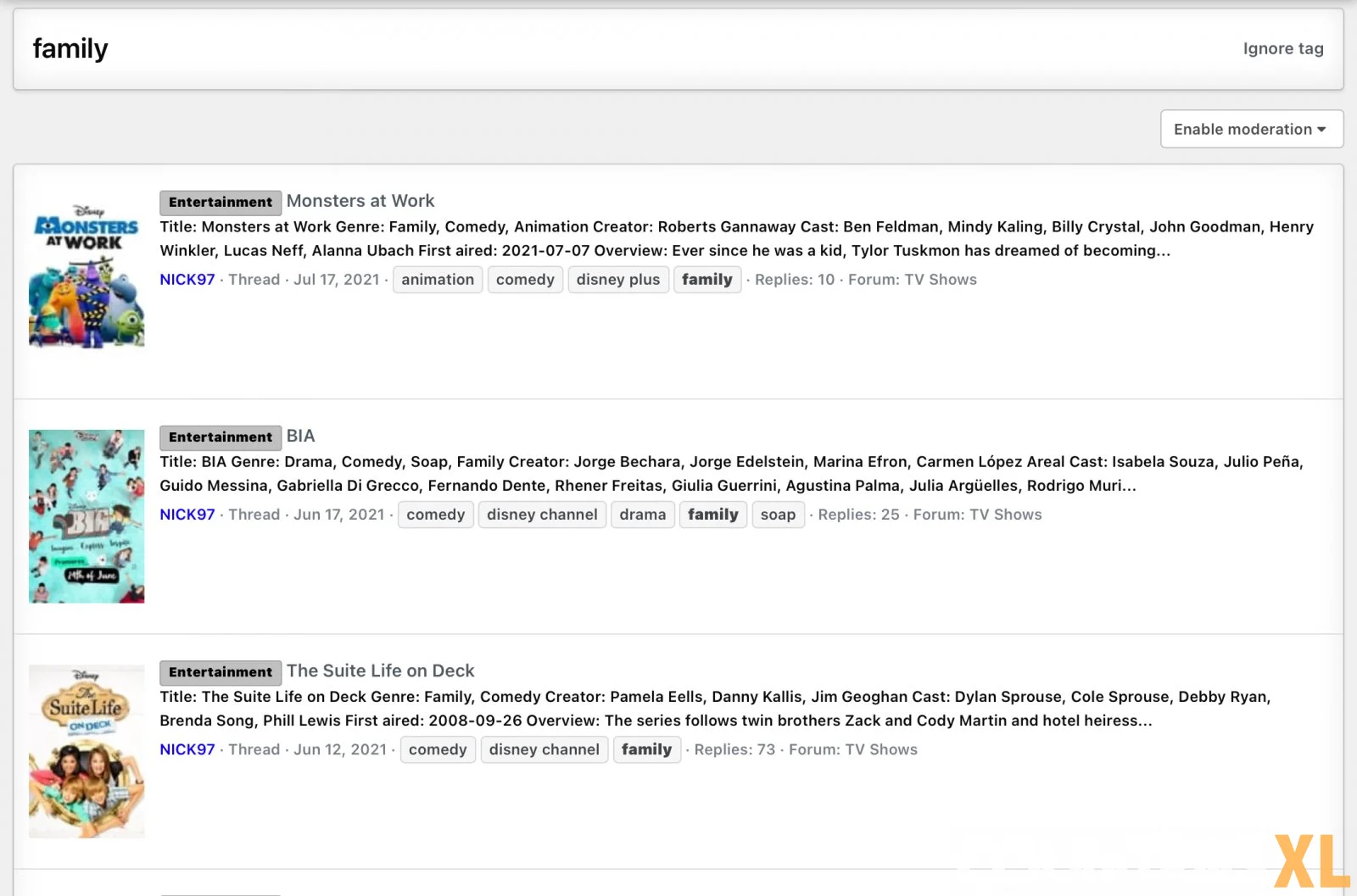Open NICK97 profile in Suite Life on Deck row

(x=187, y=749)
